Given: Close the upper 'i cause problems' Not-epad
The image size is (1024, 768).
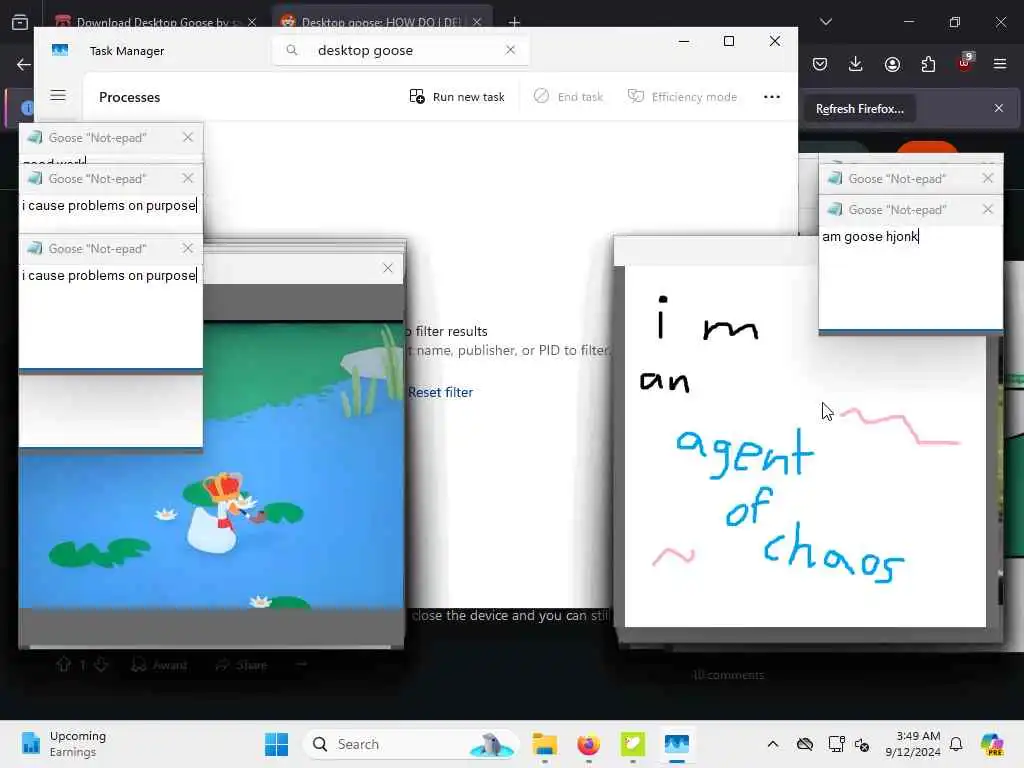Looking at the screenshot, I should coord(188,178).
